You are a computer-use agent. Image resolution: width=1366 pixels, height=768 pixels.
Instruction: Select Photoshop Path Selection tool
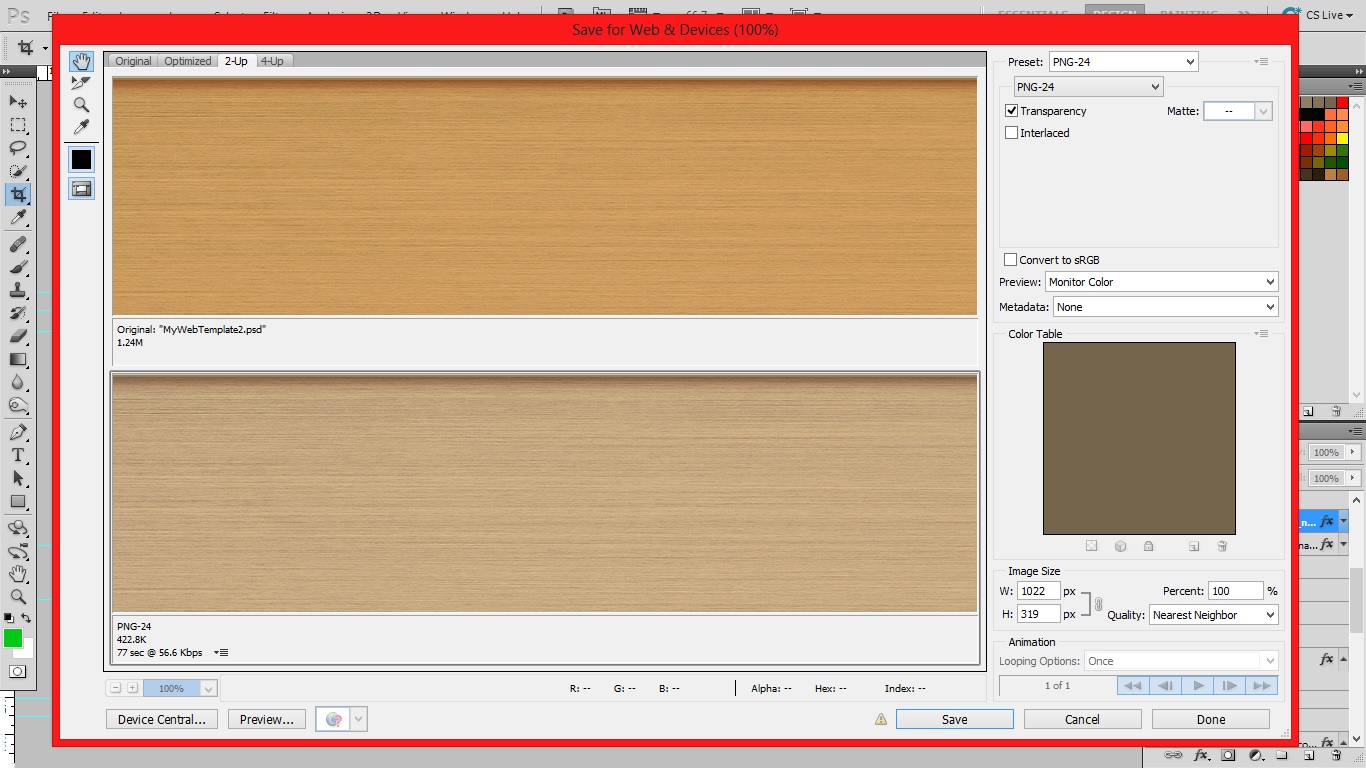click(x=18, y=478)
